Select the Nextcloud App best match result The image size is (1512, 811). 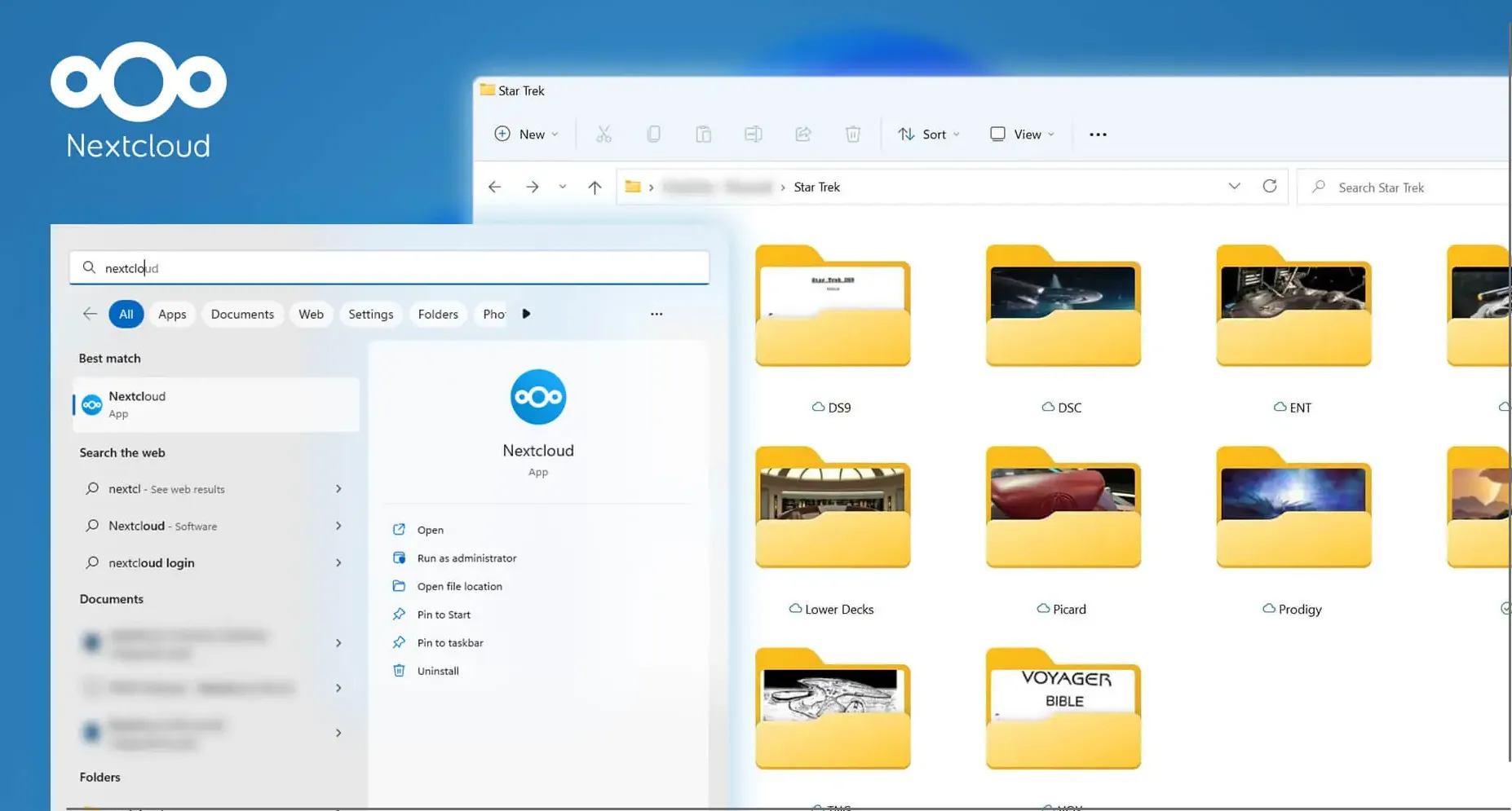coord(216,404)
